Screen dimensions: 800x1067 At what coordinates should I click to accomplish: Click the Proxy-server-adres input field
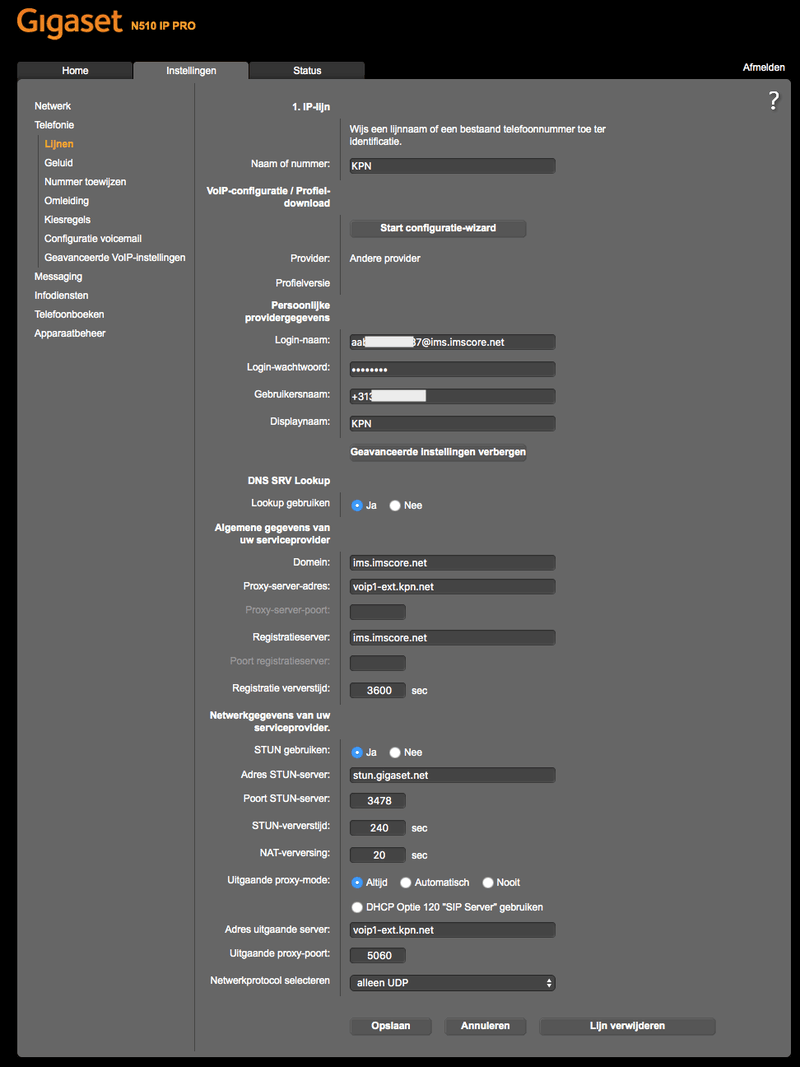tap(452, 587)
